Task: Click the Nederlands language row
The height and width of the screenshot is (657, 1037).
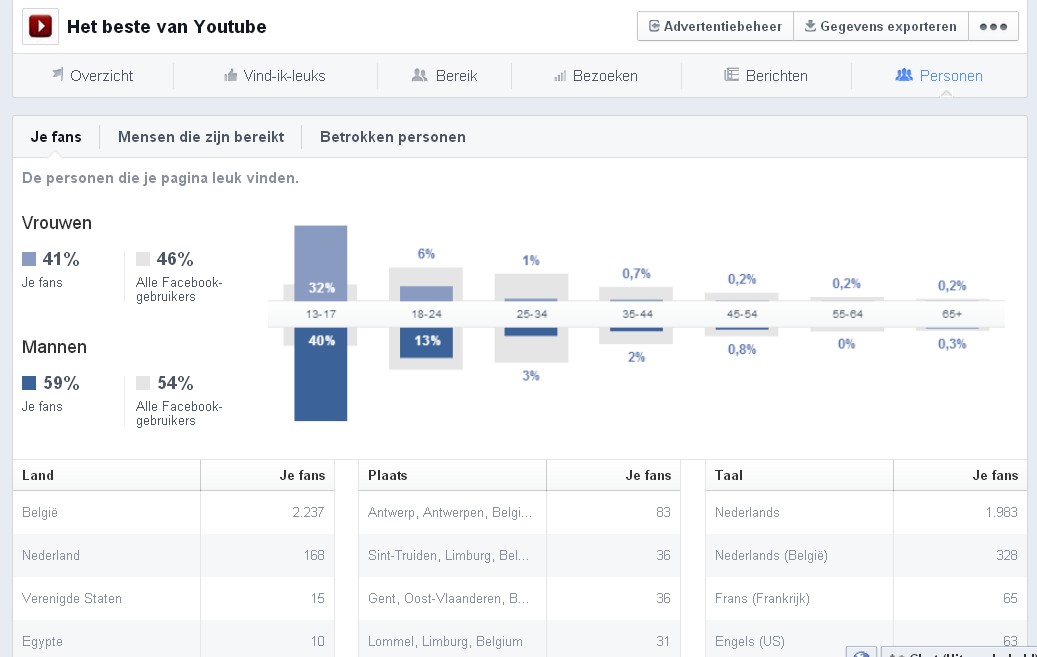Action: pos(866,512)
